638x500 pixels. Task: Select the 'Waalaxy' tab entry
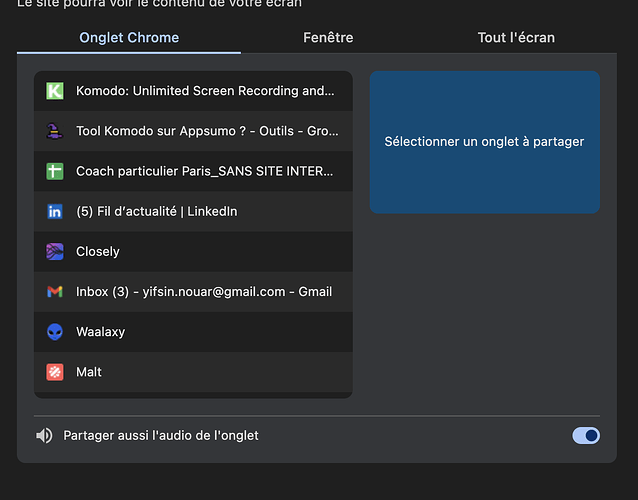[x=193, y=332]
